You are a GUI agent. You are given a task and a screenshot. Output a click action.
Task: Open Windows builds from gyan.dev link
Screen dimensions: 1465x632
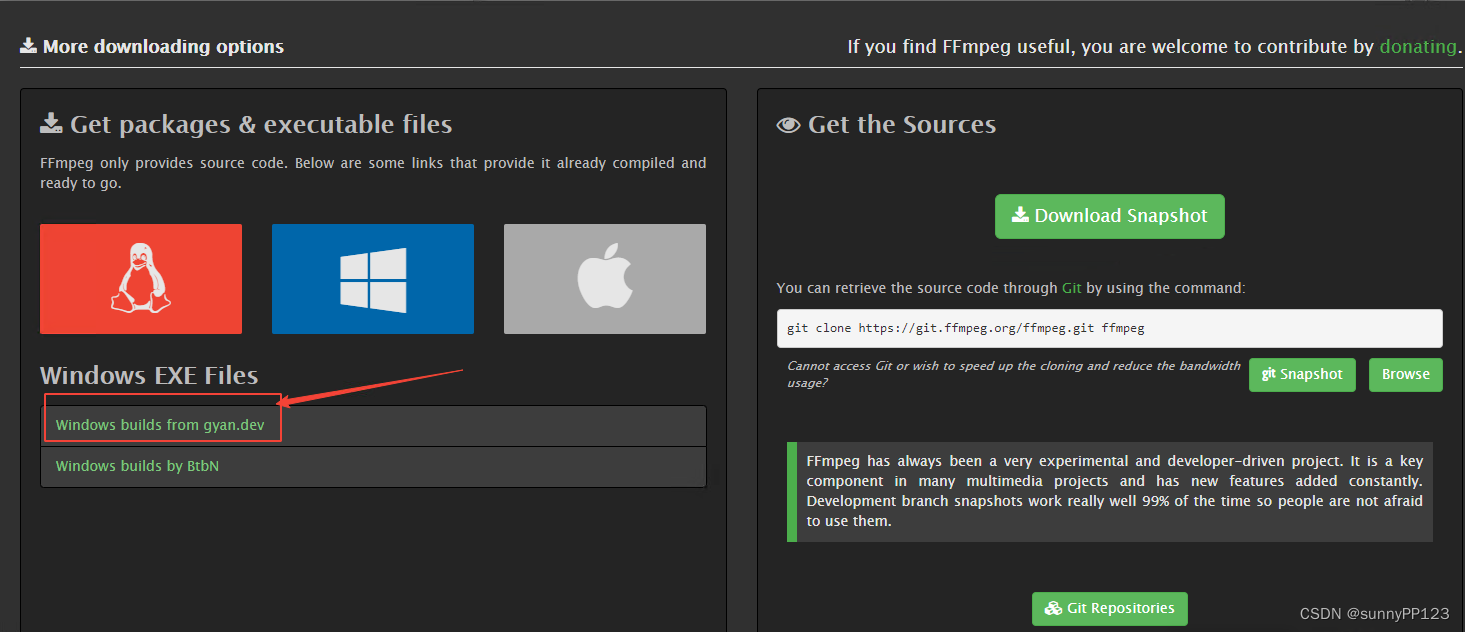tap(160, 425)
